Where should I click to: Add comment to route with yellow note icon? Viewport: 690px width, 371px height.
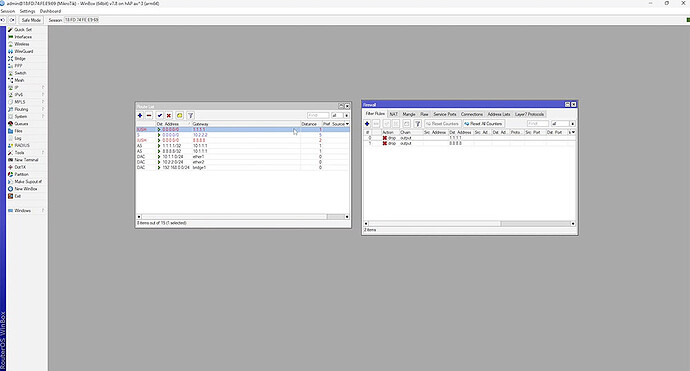(x=180, y=115)
